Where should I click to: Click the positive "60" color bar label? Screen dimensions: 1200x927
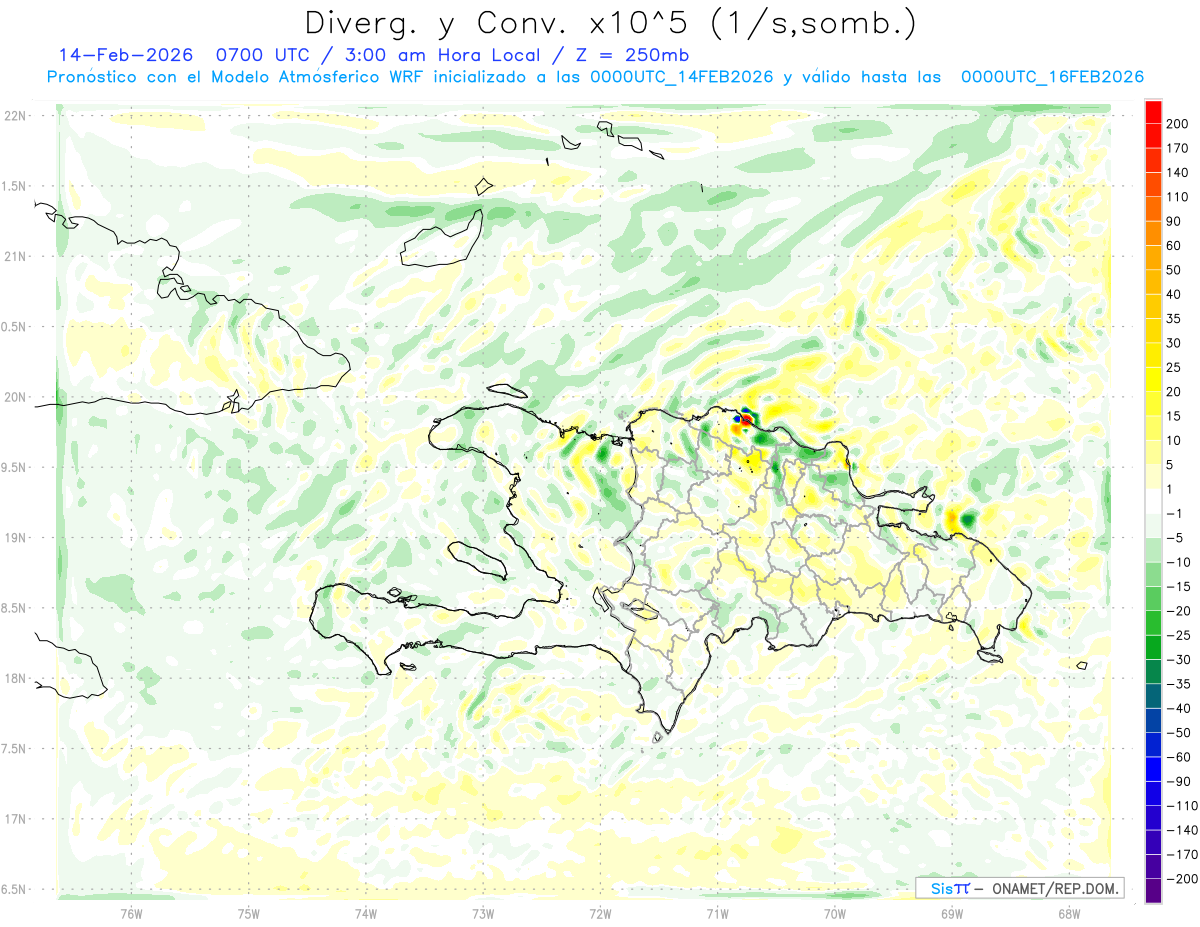click(x=1174, y=246)
